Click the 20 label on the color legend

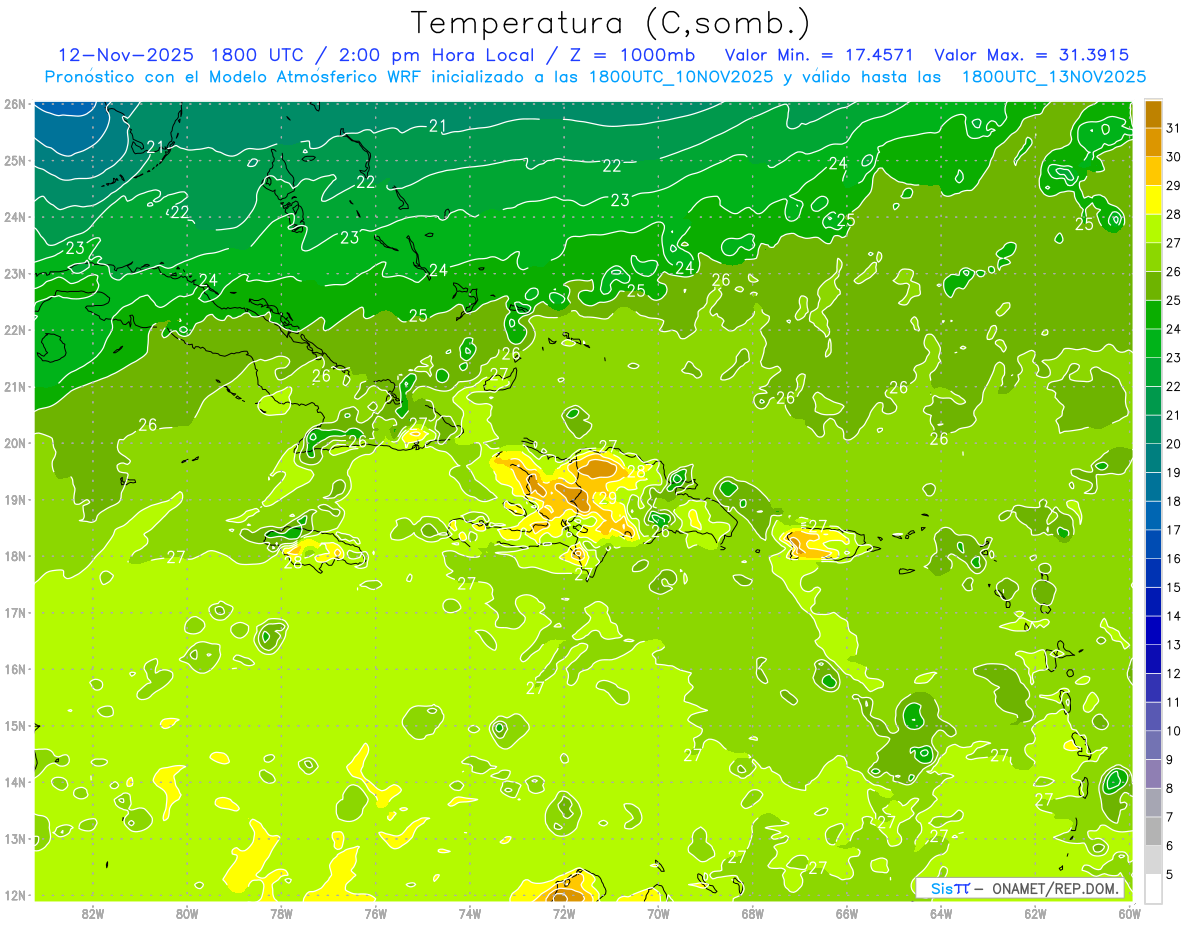(x=1173, y=444)
